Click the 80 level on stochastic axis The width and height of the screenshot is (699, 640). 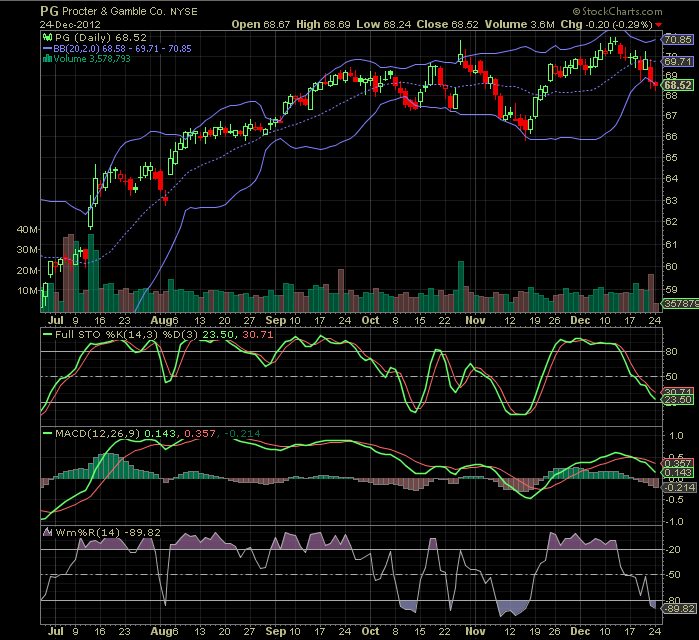pos(671,352)
